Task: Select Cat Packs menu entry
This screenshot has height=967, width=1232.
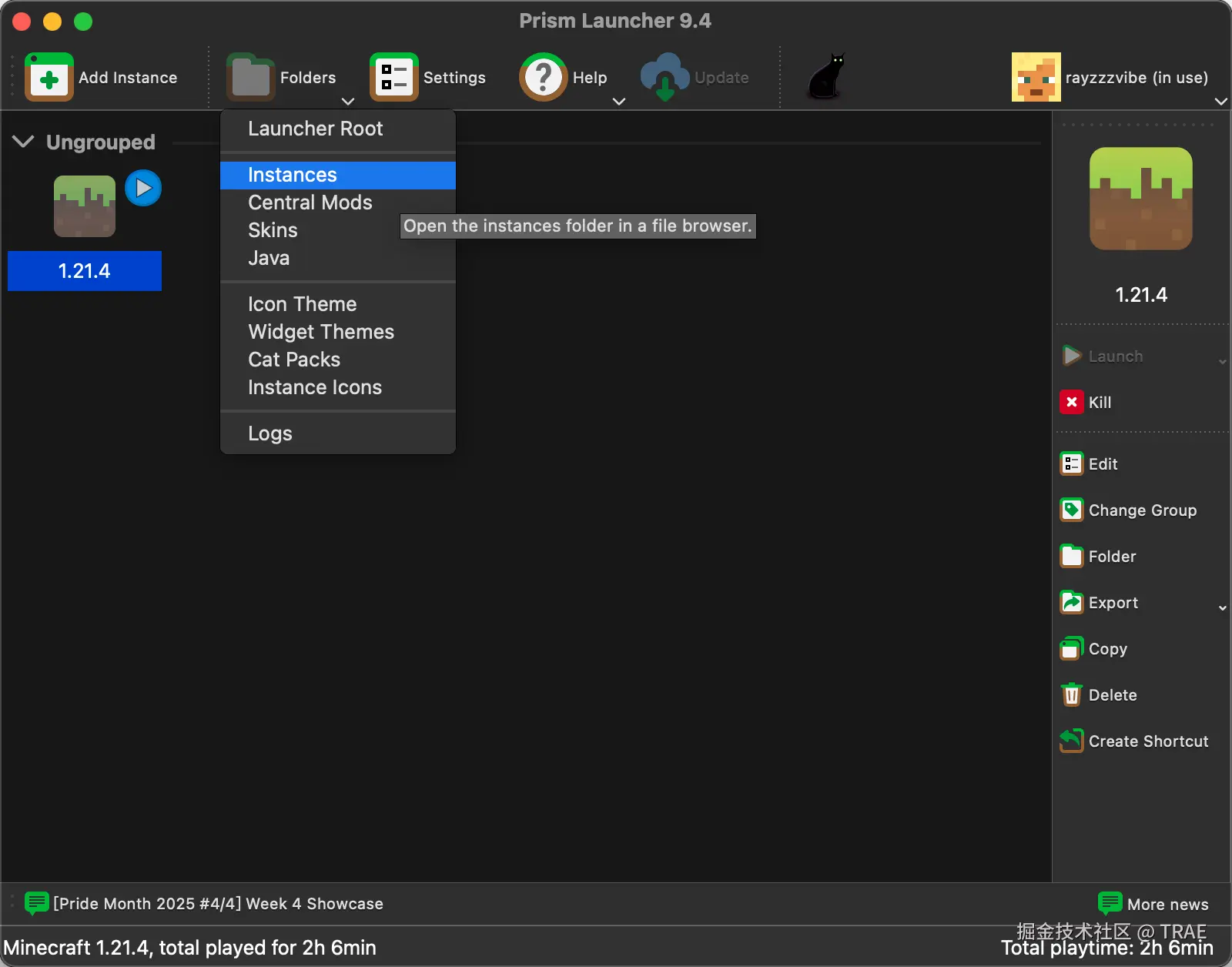Action: (338, 360)
